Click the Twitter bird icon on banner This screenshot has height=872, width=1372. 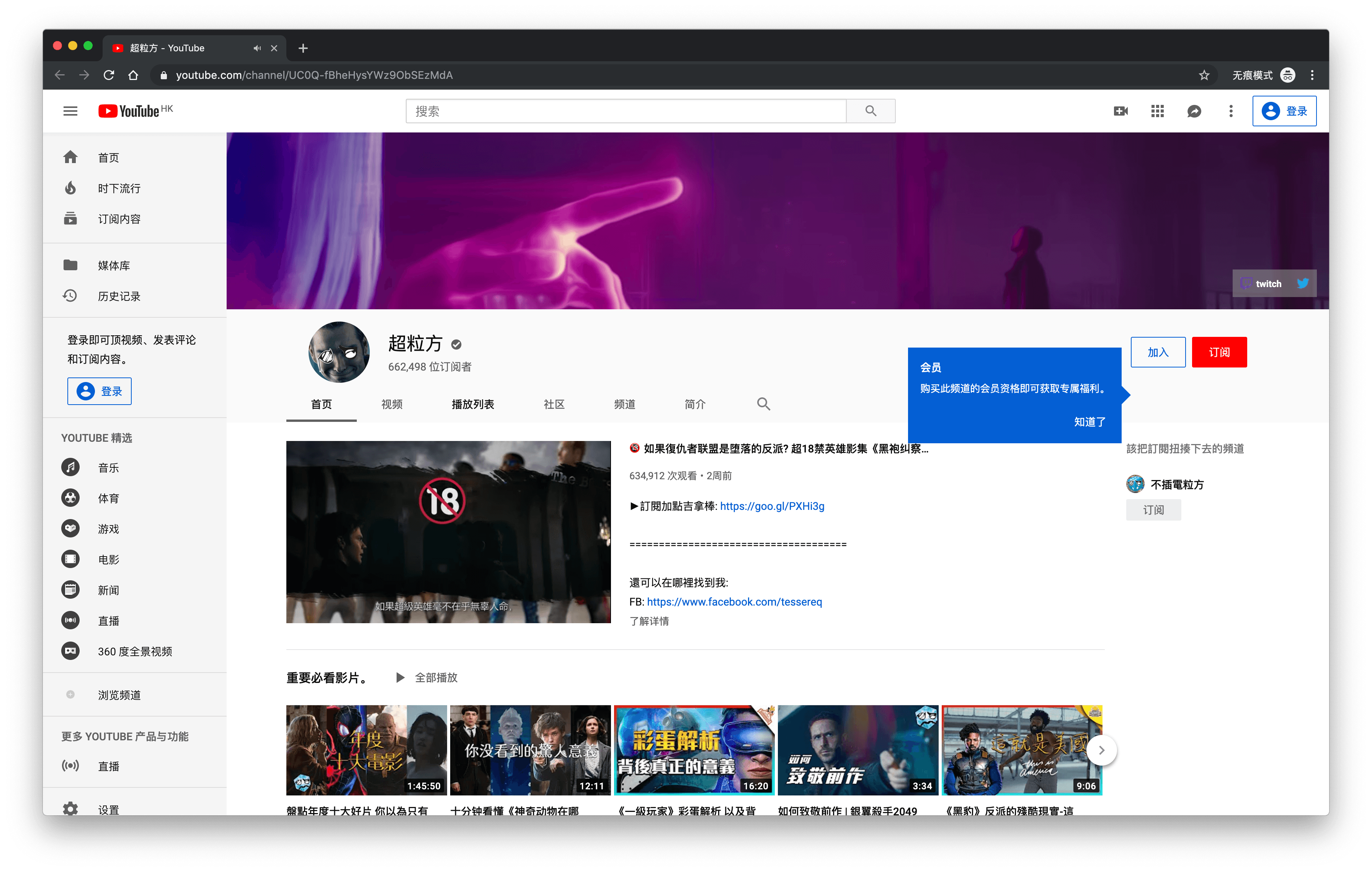click(1302, 283)
